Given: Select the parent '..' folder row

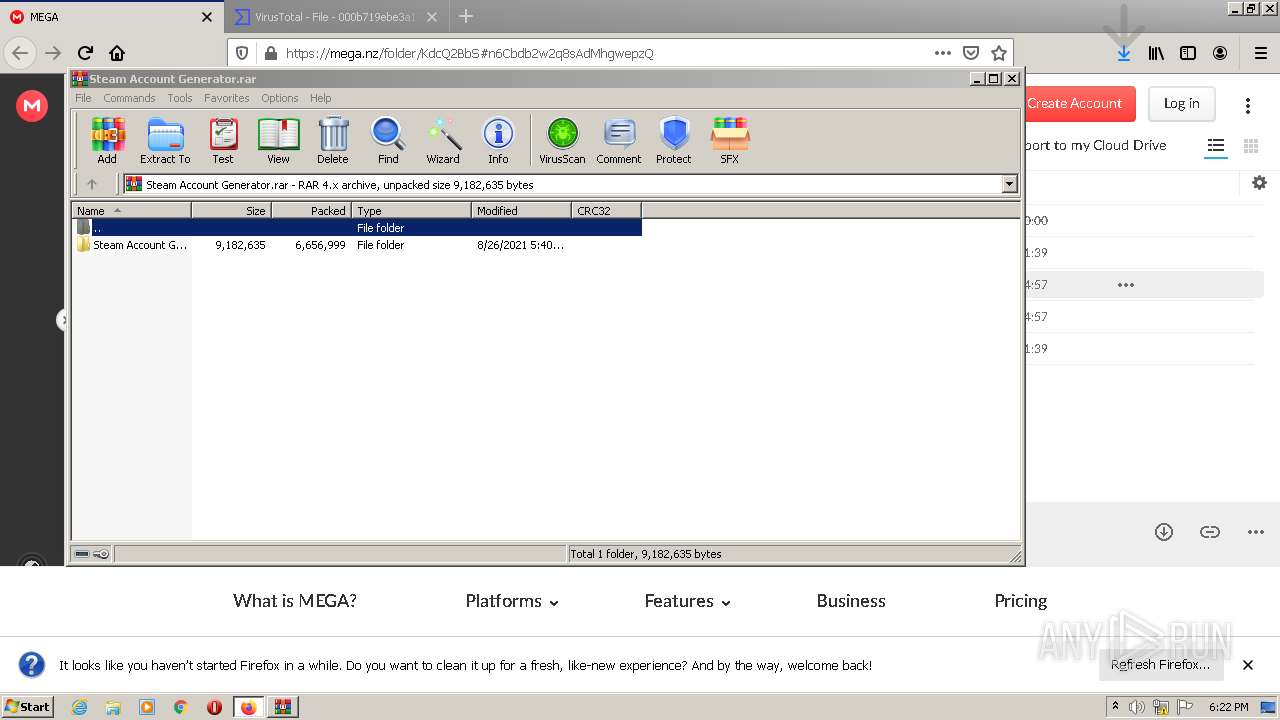Looking at the screenshot, I should (357, 228).
